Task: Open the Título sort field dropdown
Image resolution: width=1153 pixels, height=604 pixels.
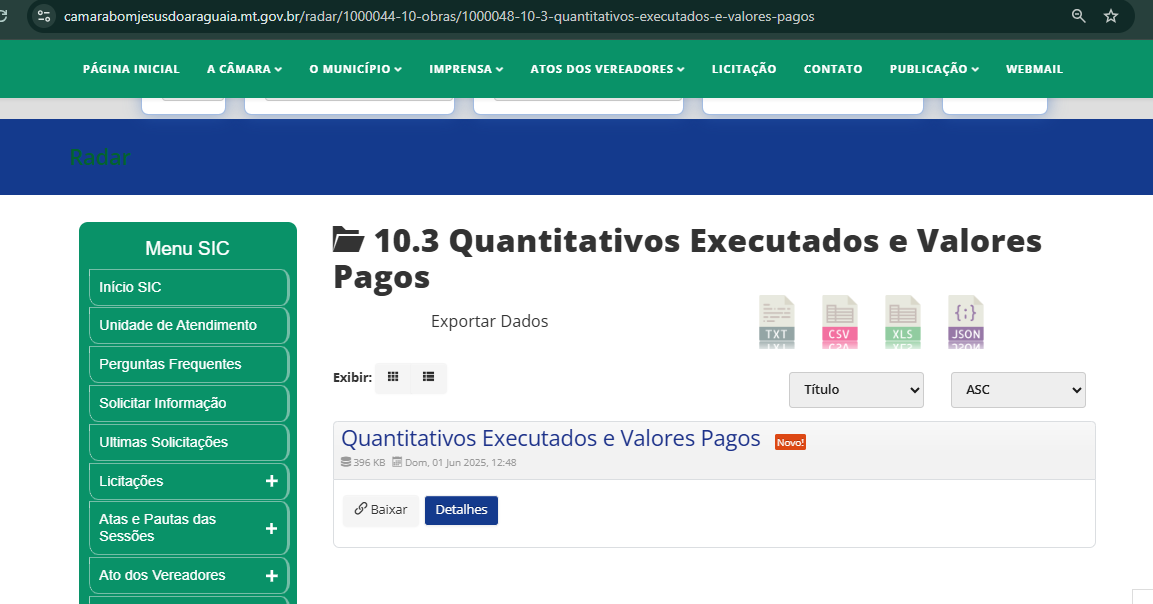Action: click(x=856, y=389)
